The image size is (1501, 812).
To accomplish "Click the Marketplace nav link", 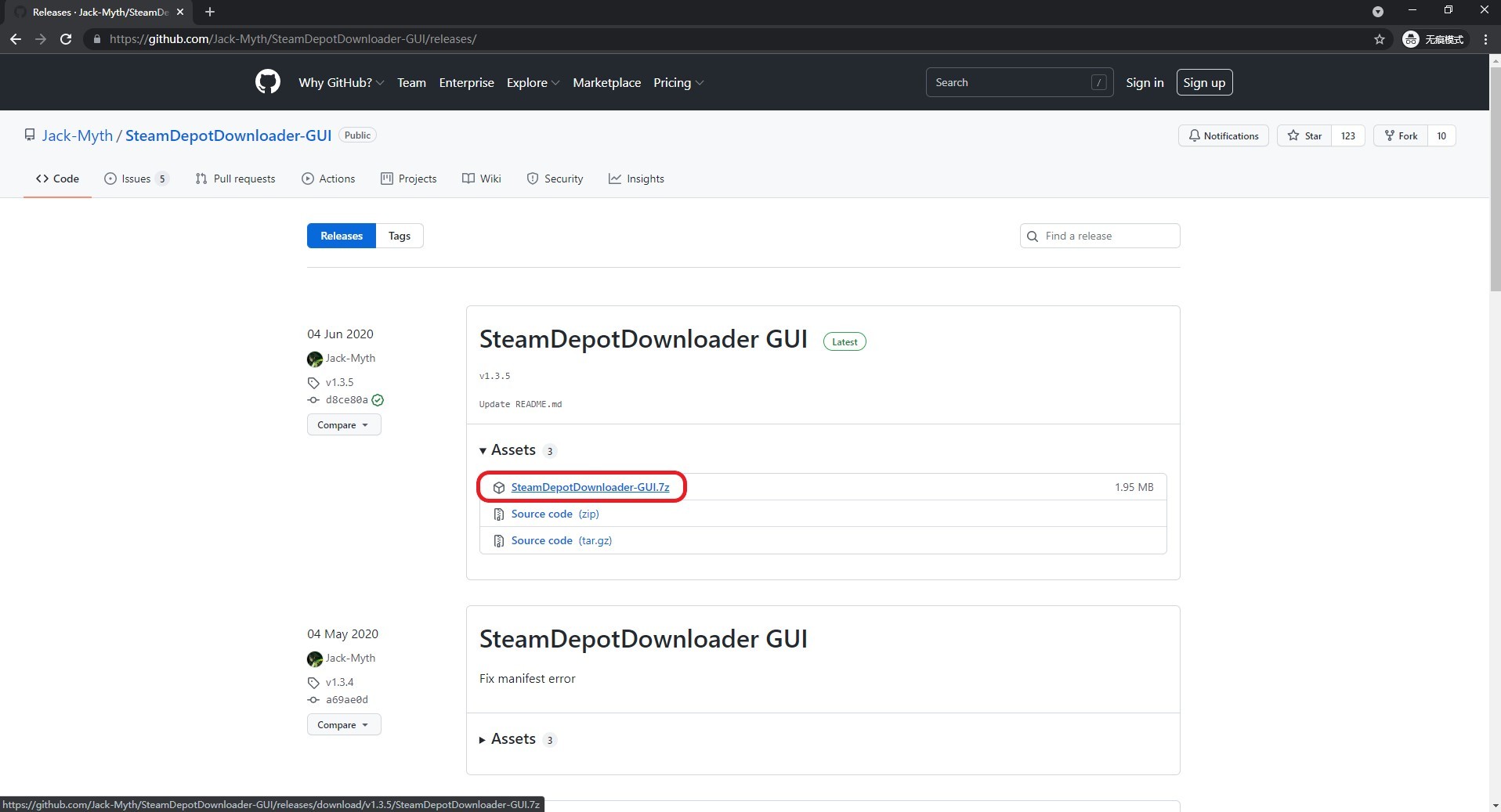I will (x=606, y=82).
